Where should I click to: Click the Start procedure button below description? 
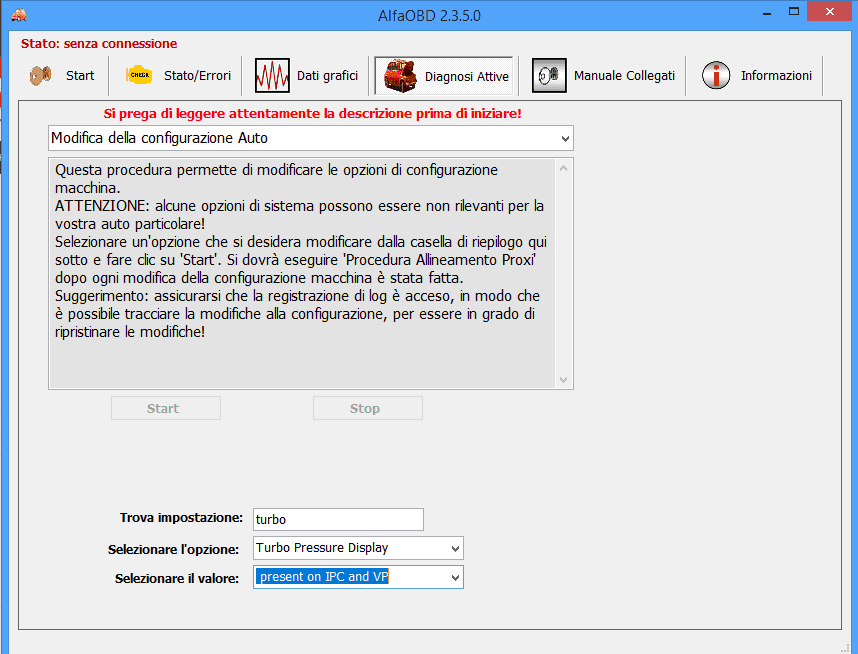click(166, 408)
